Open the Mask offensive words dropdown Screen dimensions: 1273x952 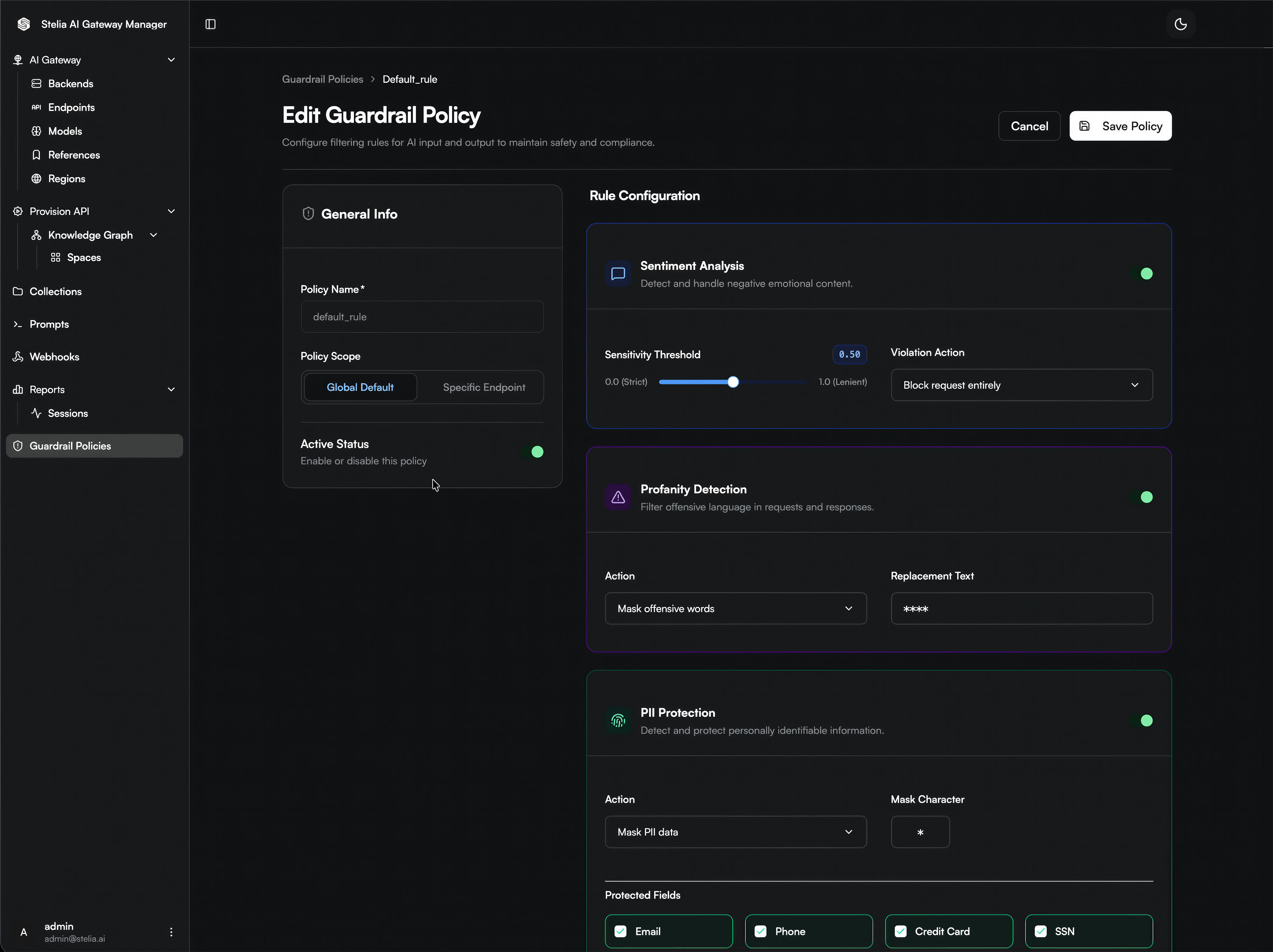point(735,609)
